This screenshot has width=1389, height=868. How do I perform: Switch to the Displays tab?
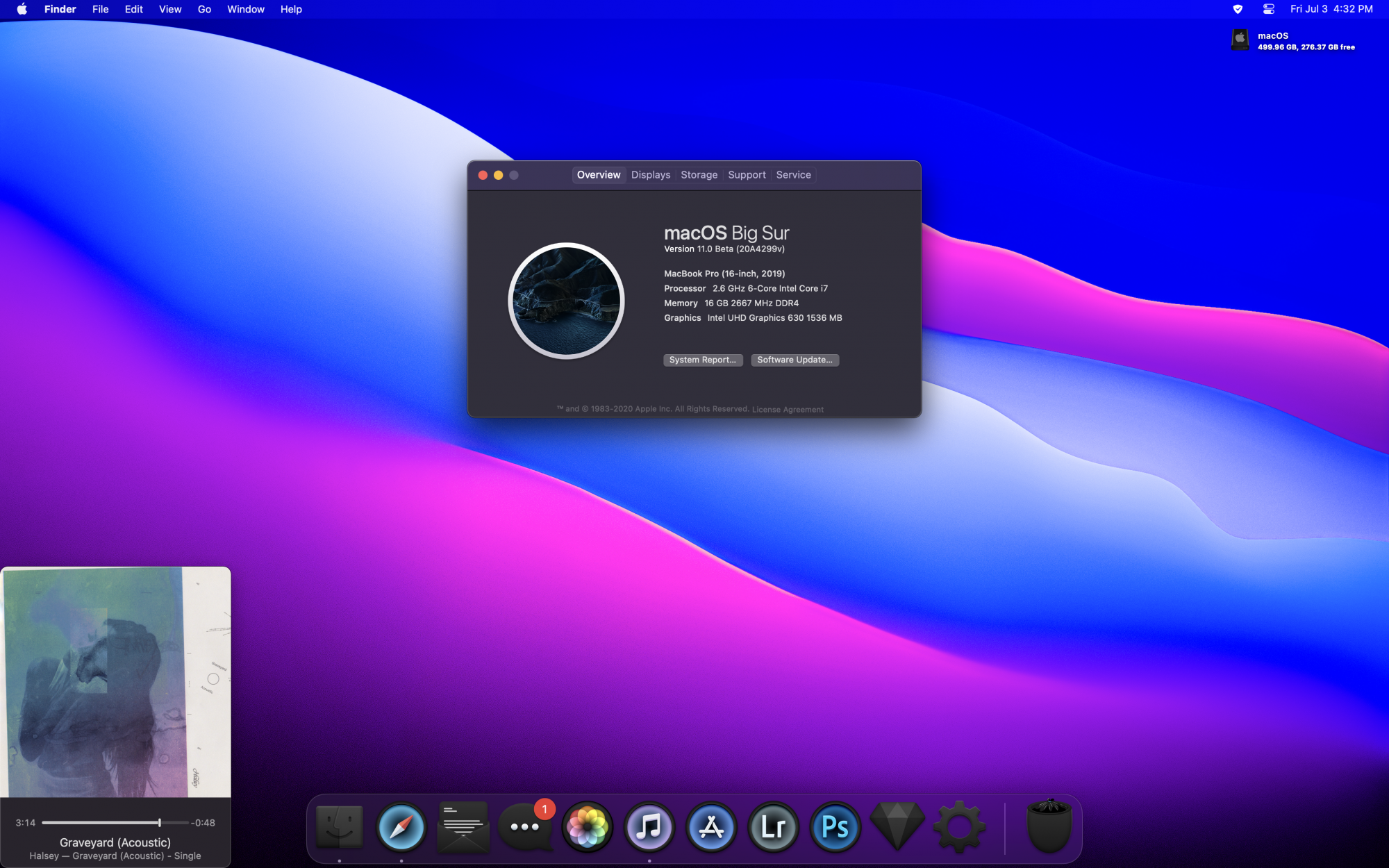tap(651, 175)
